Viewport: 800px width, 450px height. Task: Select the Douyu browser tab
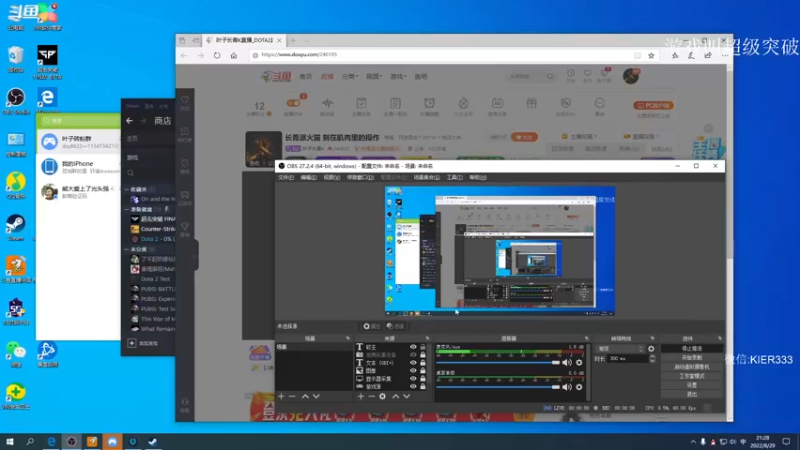coord(244,40)
